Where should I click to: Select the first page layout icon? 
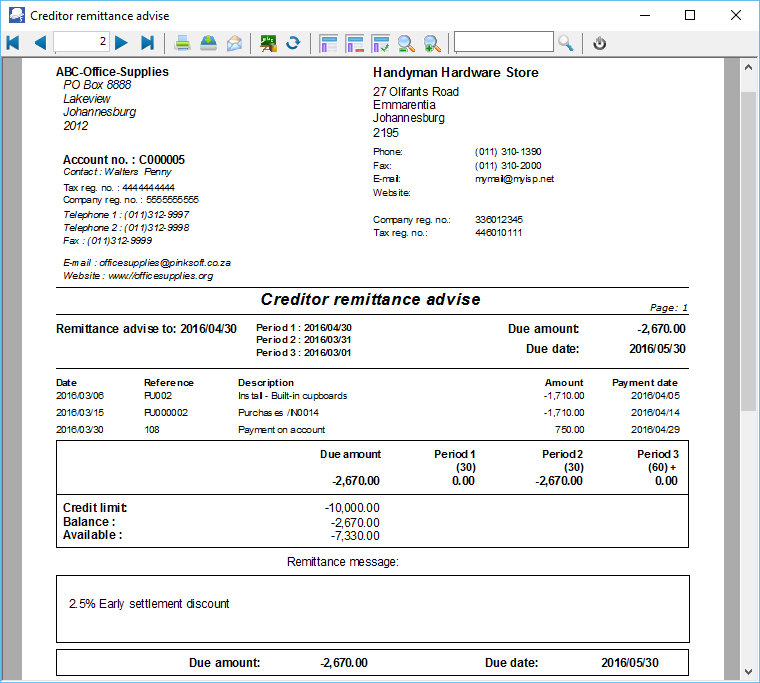[x=328, y=43]
